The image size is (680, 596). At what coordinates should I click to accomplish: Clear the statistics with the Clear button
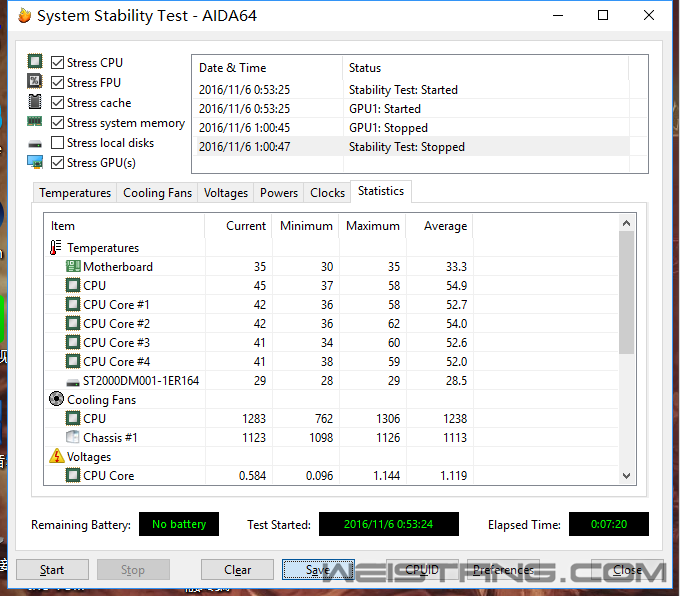point(237,570)
